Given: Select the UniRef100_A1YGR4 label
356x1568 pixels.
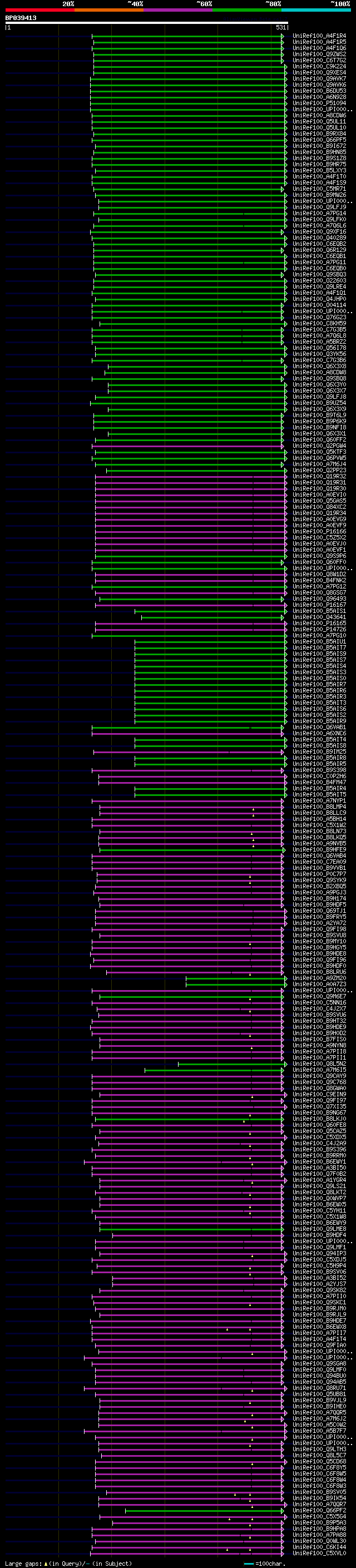Looking at the screenshot, I should coord(319,1180).
